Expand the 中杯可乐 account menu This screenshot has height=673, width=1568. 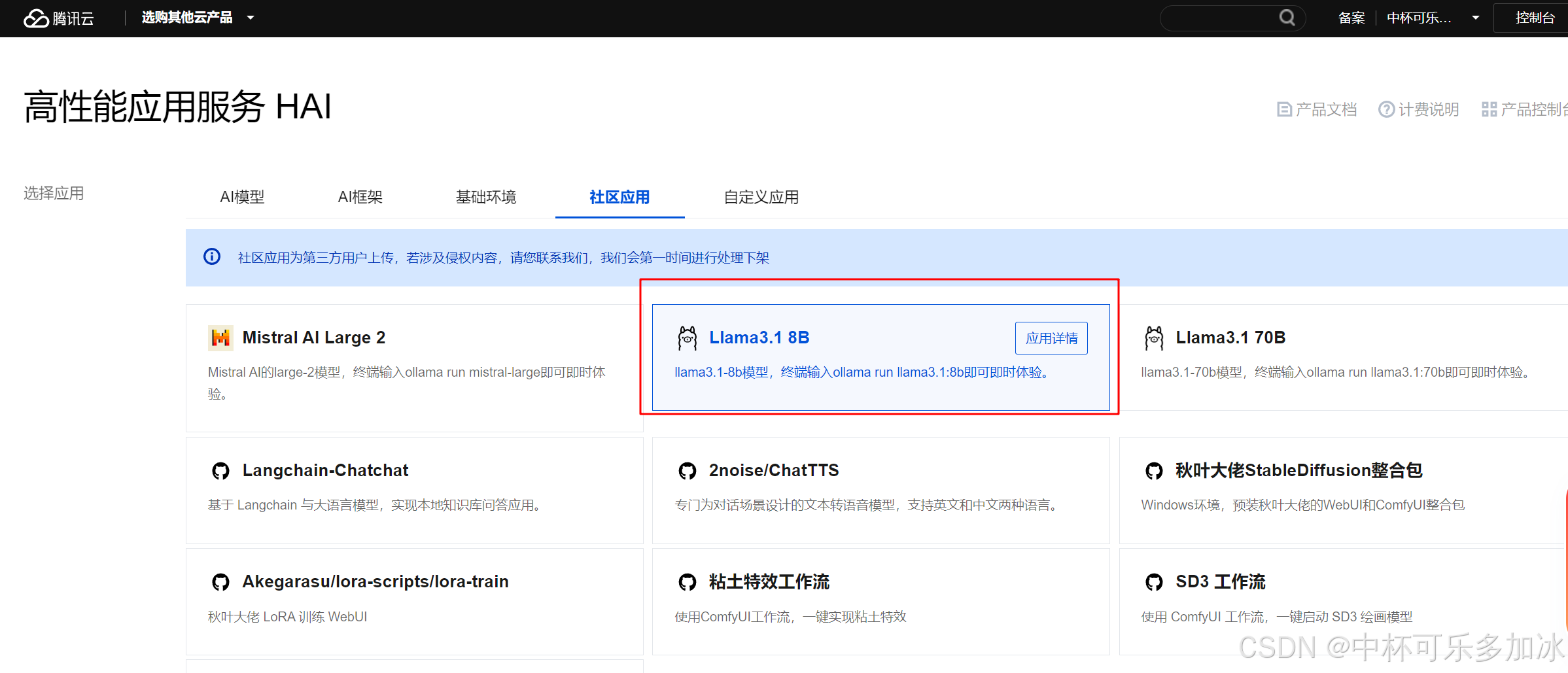(1433, 18)
